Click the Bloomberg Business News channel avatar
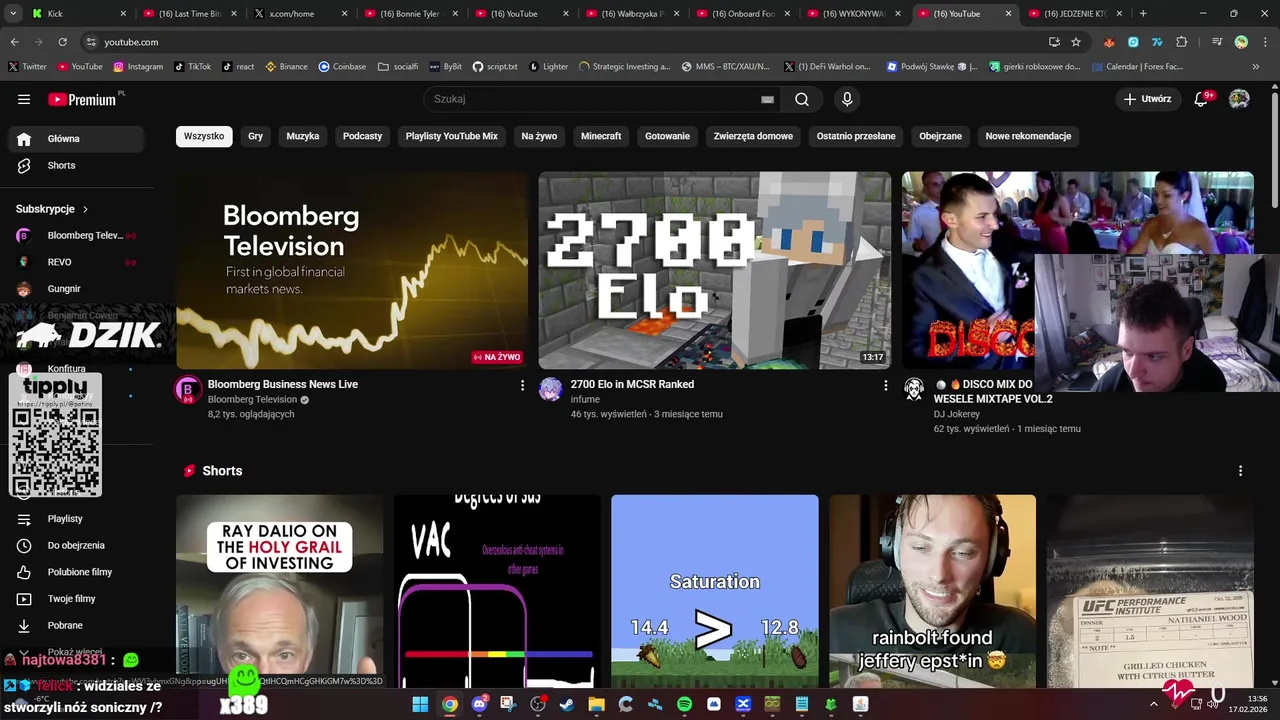This screenshot has width=1280, height=720. (x=188, y=390)
